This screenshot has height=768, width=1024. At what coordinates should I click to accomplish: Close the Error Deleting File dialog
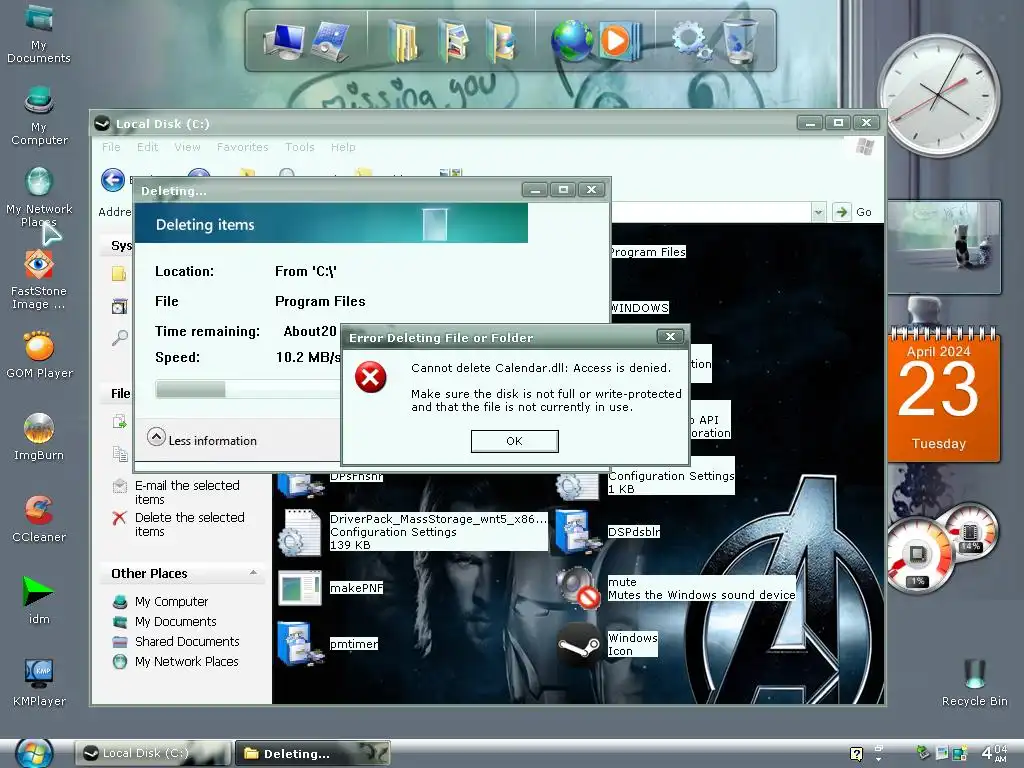pyautogui.click(x=670, y=336)
